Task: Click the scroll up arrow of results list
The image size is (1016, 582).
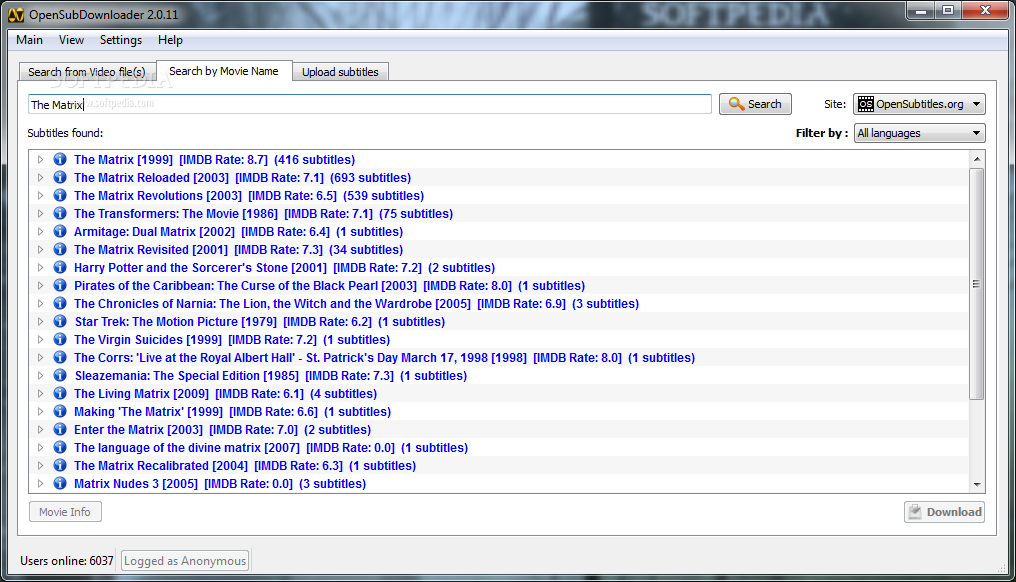Action: 976,159
